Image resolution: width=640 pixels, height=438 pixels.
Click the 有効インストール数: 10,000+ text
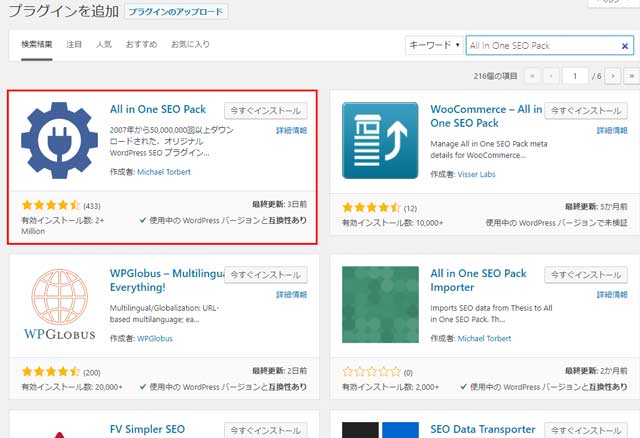click(392, 223)
